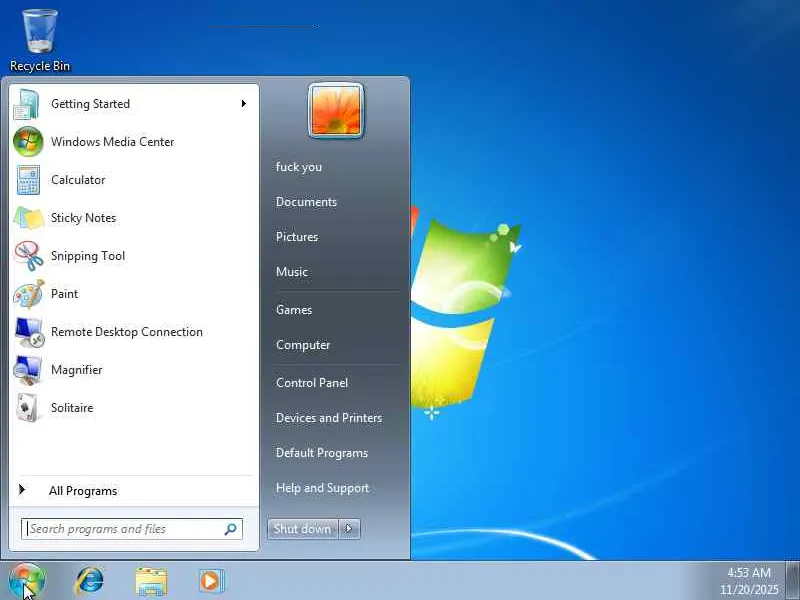Launch the Calculator text entry

click(x=78, y=180)
